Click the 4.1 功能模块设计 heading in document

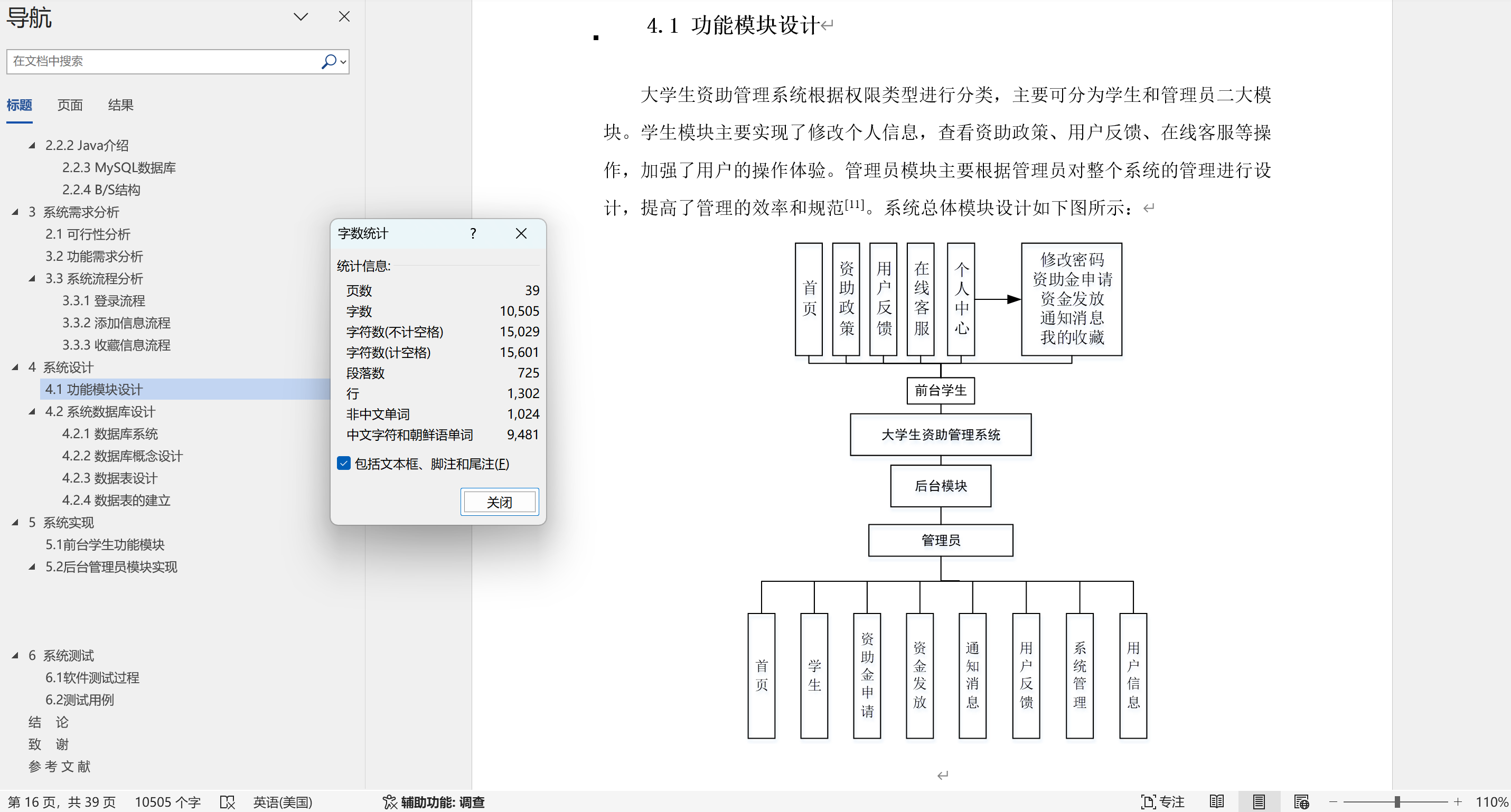[733, 25]
